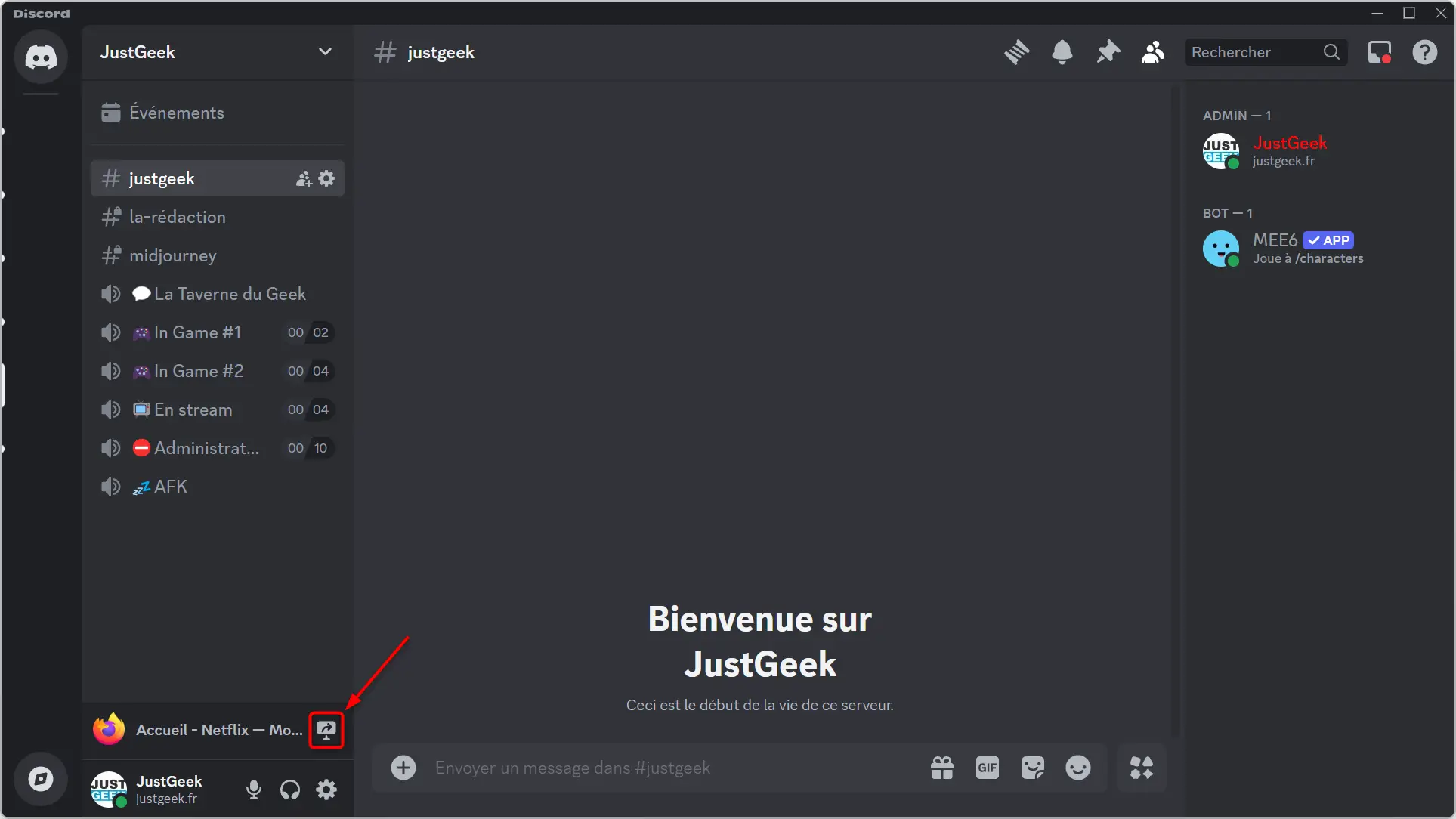Click Accueil - Netflix activity text
Image resolution: width=1456 pixels, height=819 pixels.
pos(219,730)
